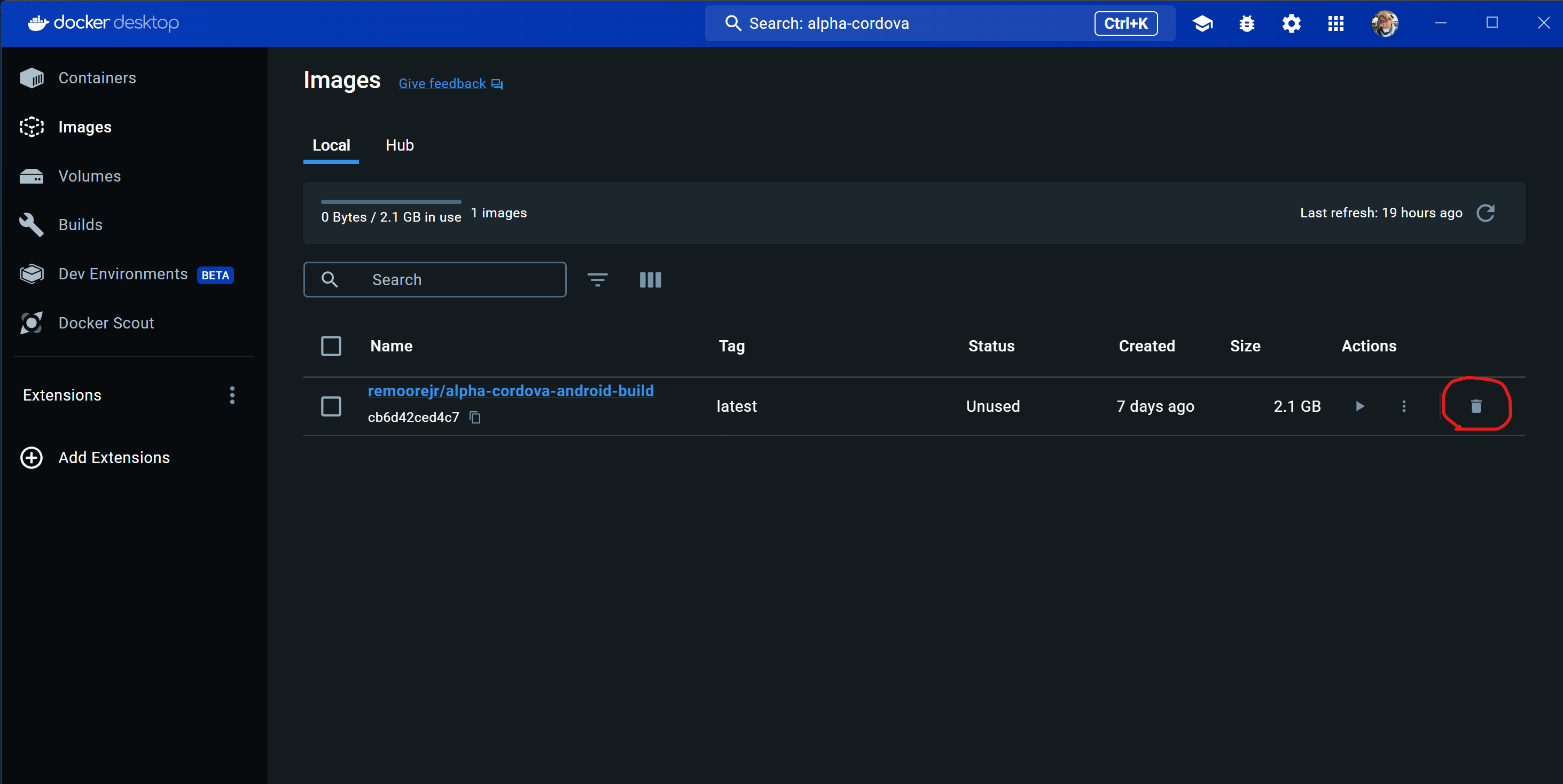The width and height of the screenshot is (1563, 784).
Task: Open Docker Scout
Action: coord(106,322)
